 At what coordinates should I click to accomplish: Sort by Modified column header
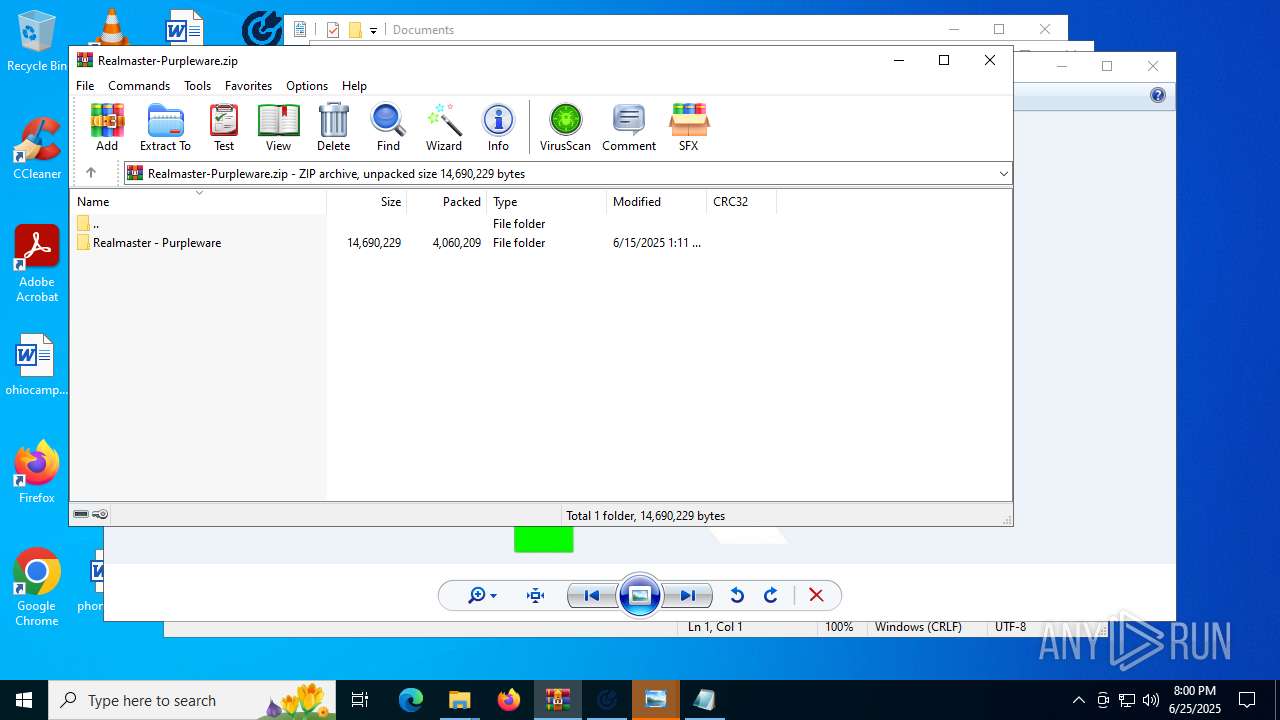click(x=657, y=202)
